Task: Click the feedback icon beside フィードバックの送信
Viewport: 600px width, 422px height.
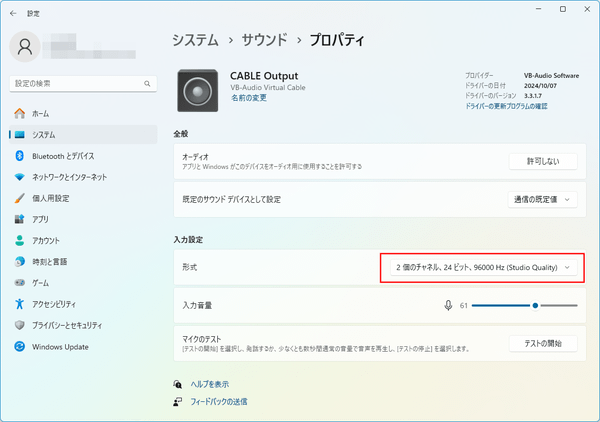Action: click(178, 402)
